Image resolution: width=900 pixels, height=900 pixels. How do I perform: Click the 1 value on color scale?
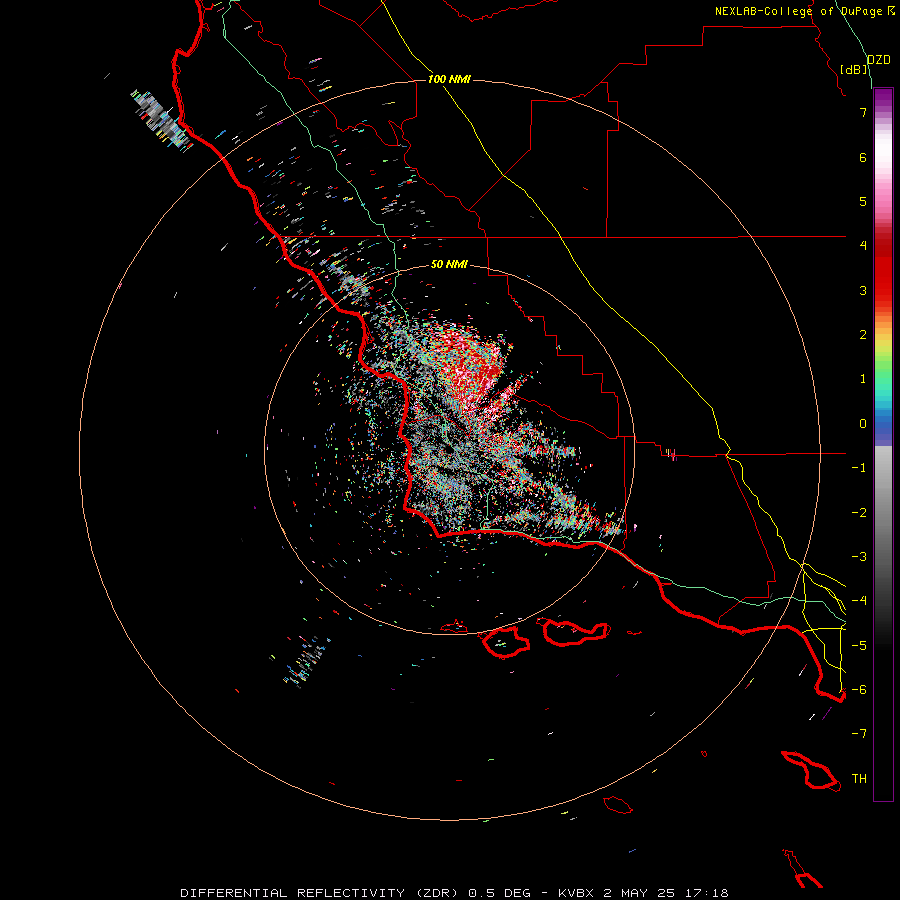click(x=863, y=378)
